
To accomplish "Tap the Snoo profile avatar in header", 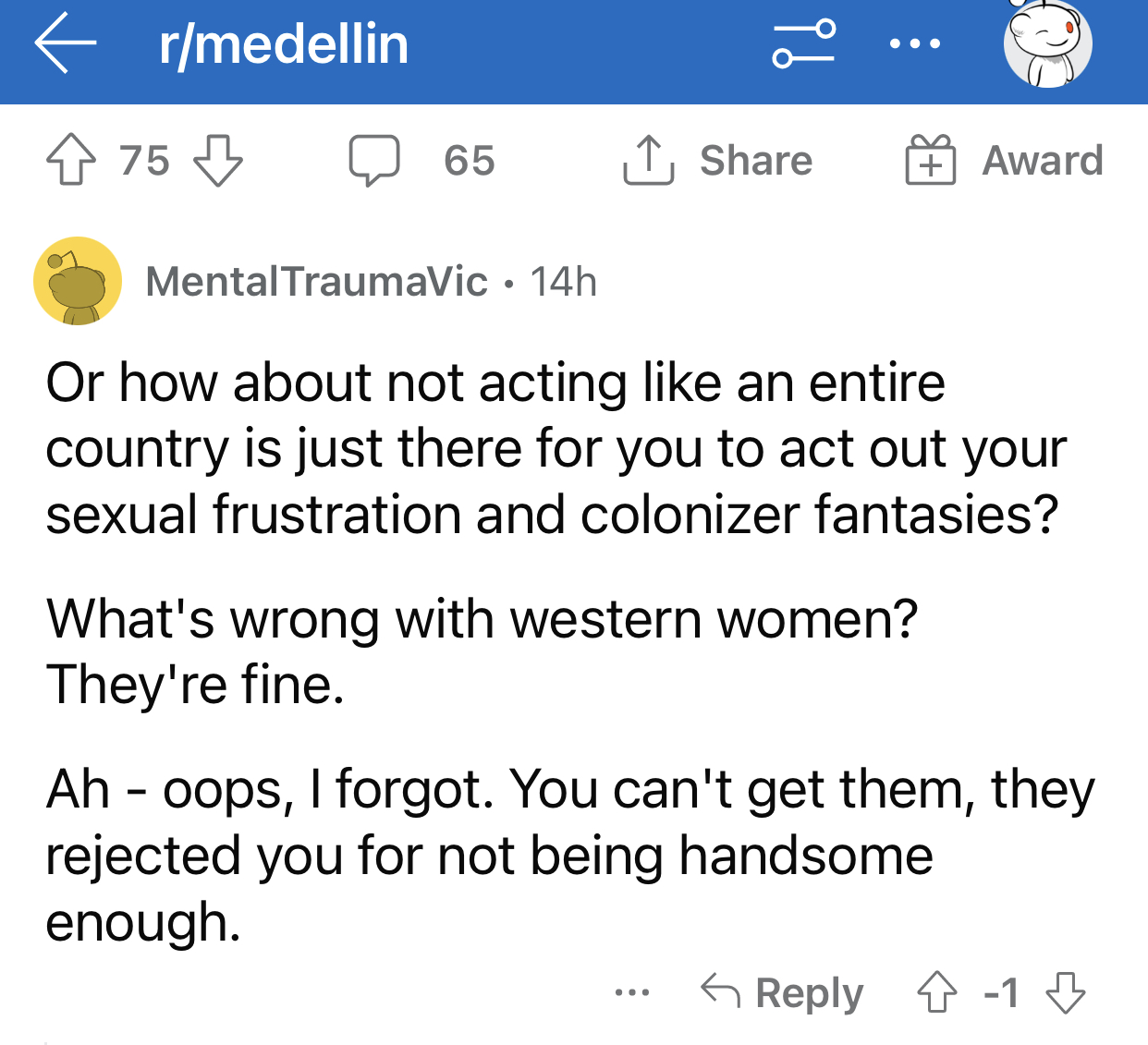I will pos(1048,43).
